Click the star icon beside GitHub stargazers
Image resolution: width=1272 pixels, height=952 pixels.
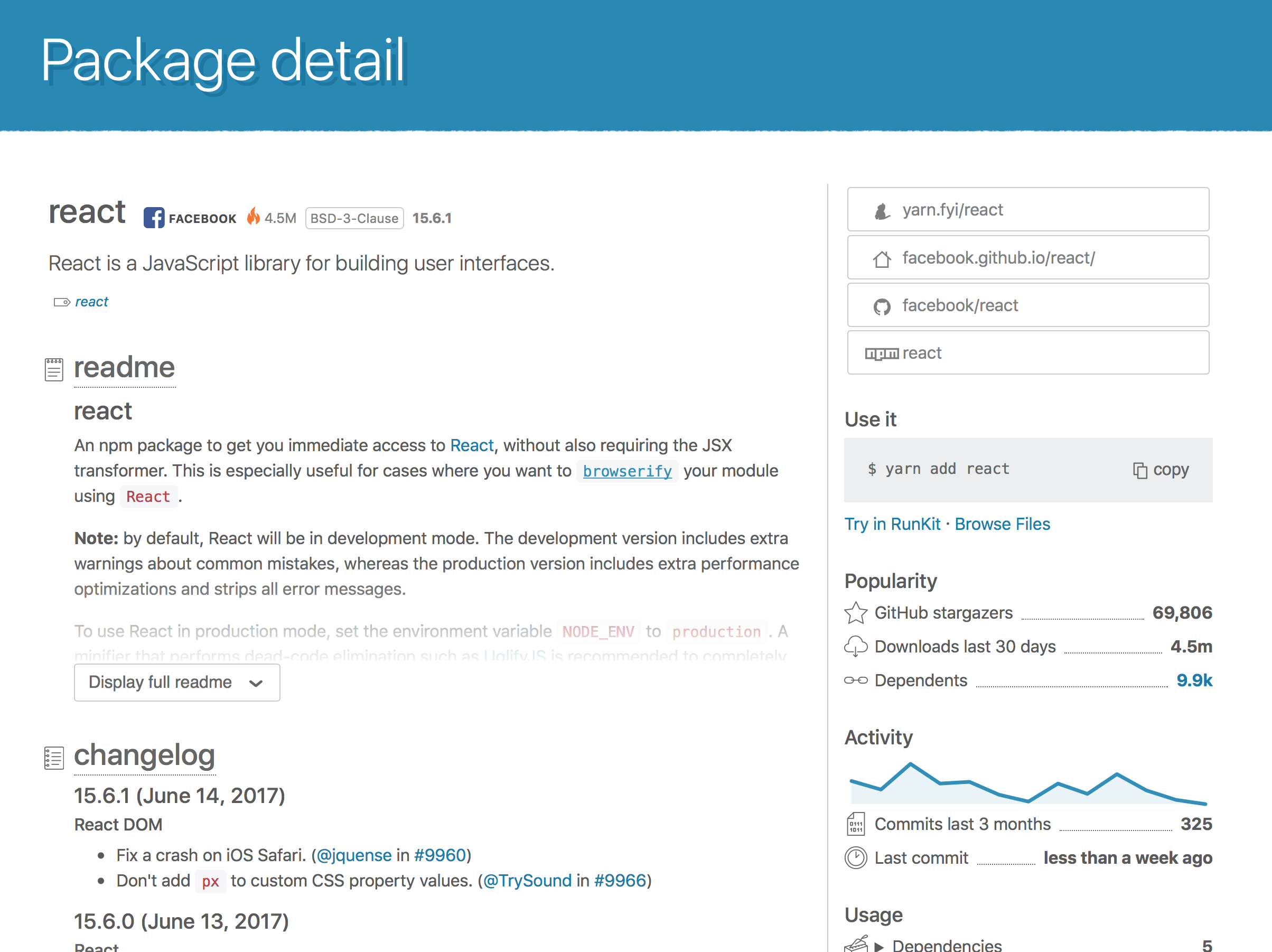856,613
